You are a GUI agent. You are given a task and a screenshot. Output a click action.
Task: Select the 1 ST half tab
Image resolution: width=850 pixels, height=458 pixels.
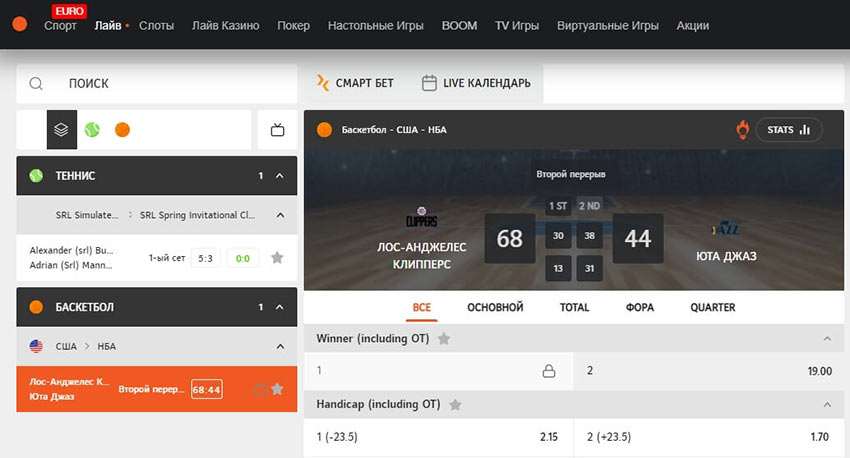[x=558, y=206]
